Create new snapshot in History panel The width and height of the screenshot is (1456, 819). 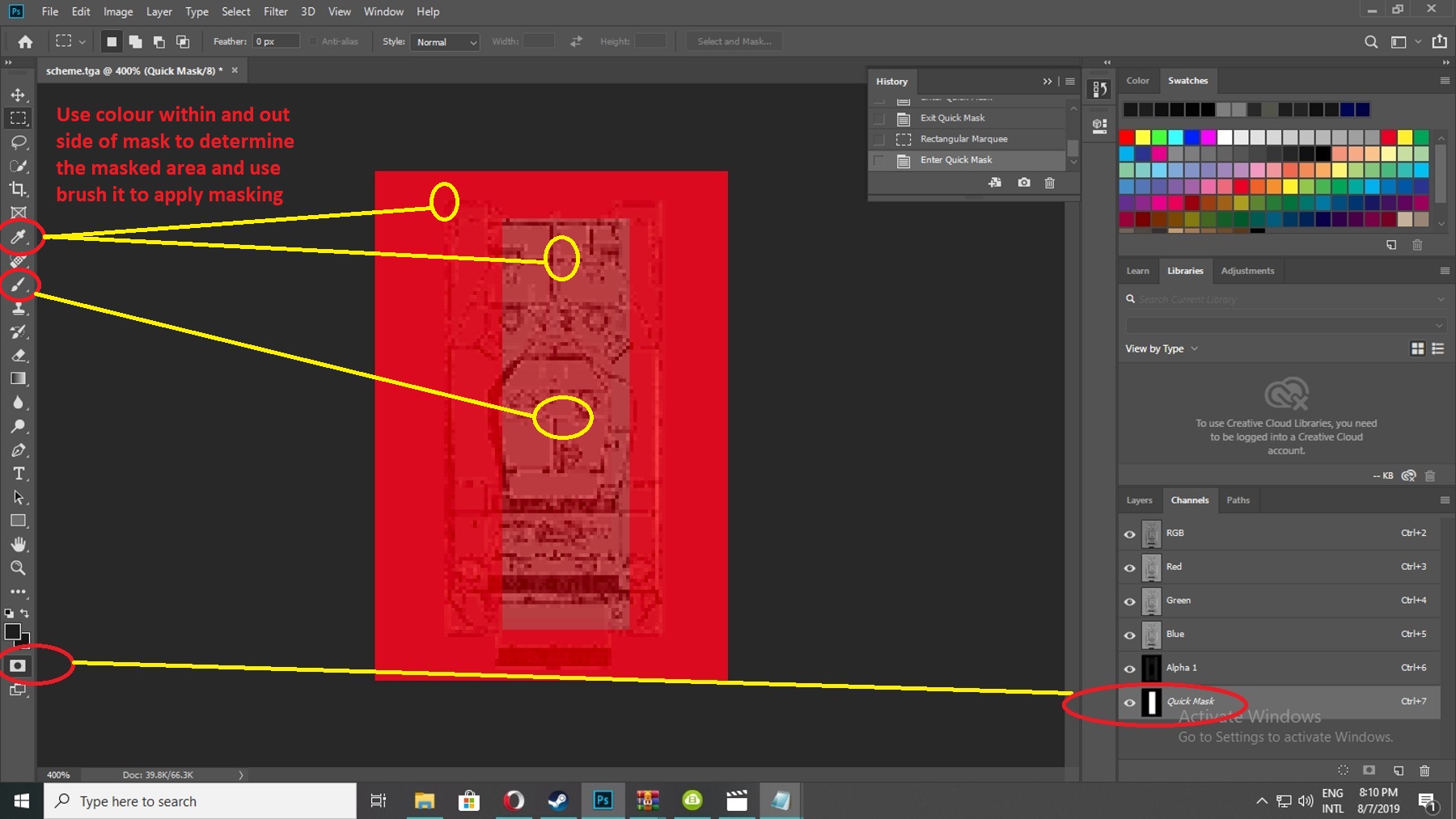1024,183
